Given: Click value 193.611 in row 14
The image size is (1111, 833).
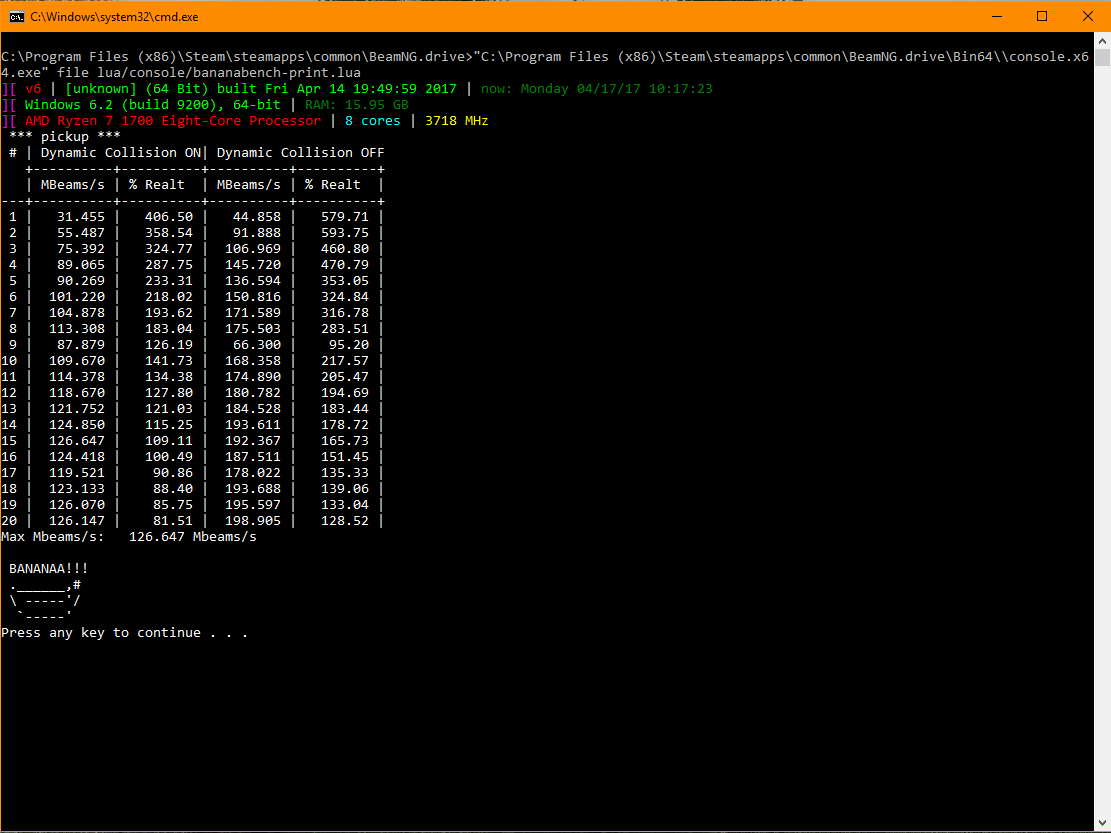Looking at the screenshot, I should [253, 425].
